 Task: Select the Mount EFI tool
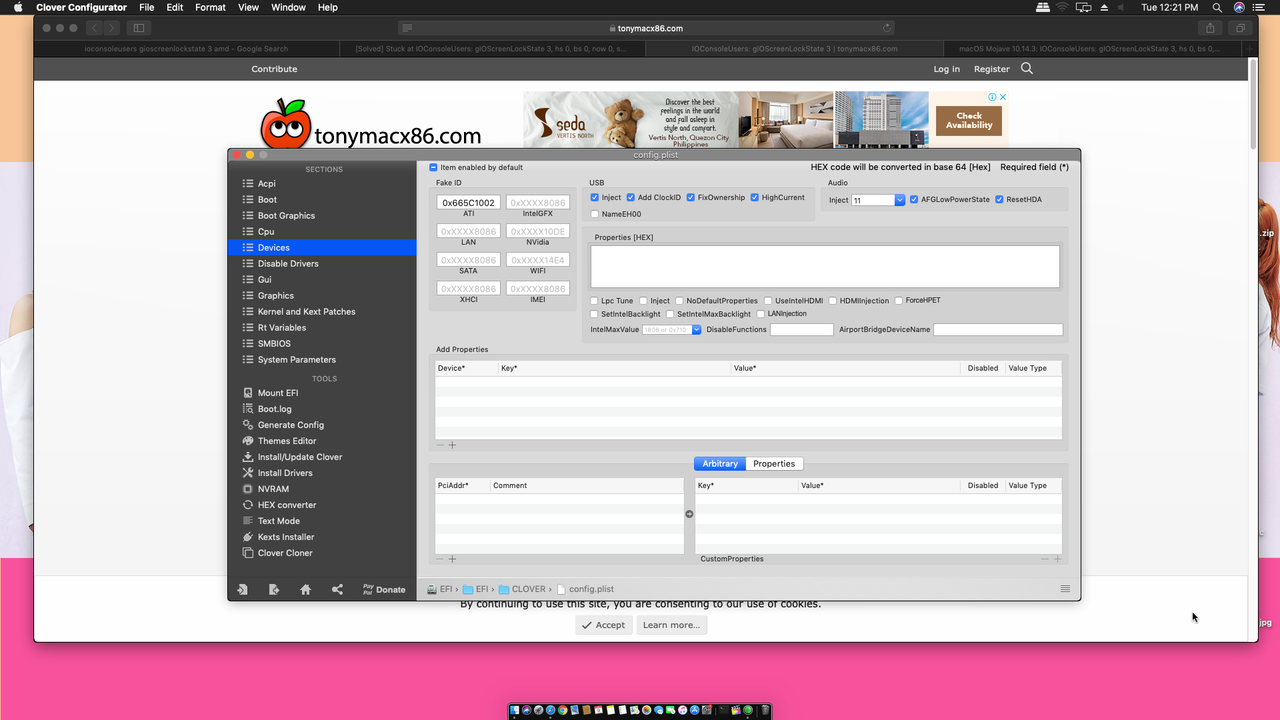276,392
